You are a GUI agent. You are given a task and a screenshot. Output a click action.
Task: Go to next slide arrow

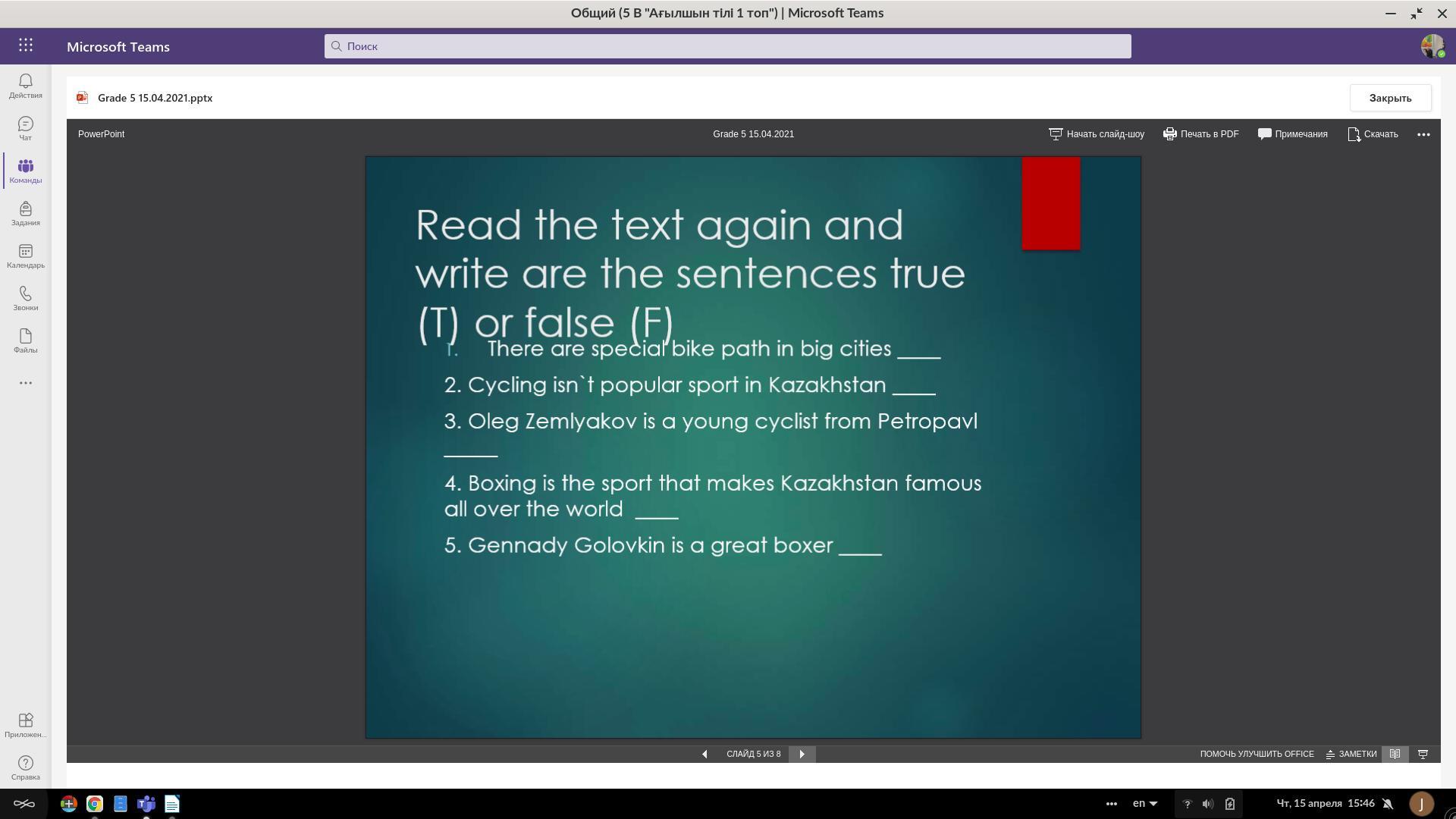click(802, 754)
